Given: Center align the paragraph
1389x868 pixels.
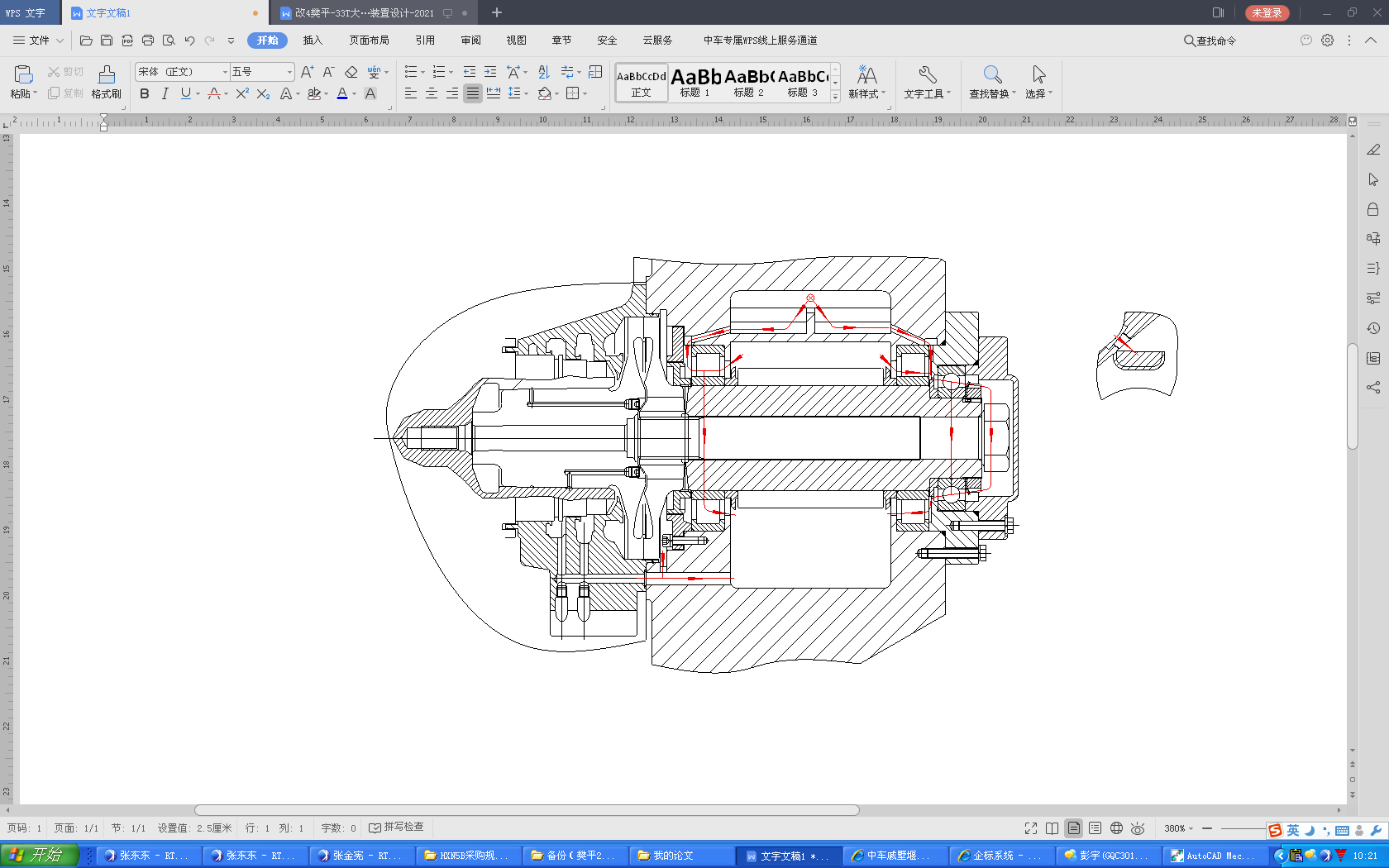Looking at the screenshot, I should click(432, 93).
